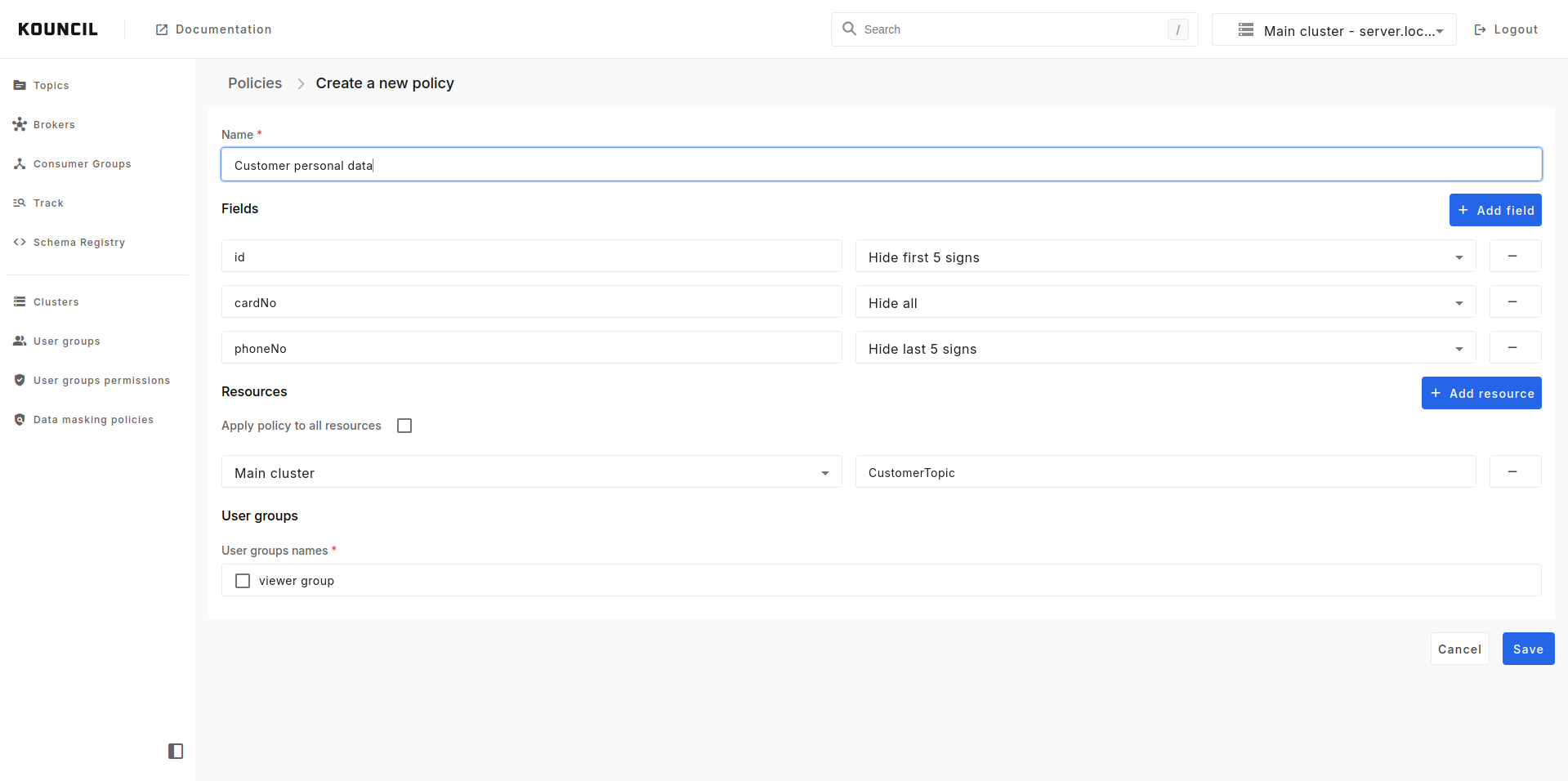Click the Schema Registry code icon
Screen dimensions: 1568x781
coord(20,242)
